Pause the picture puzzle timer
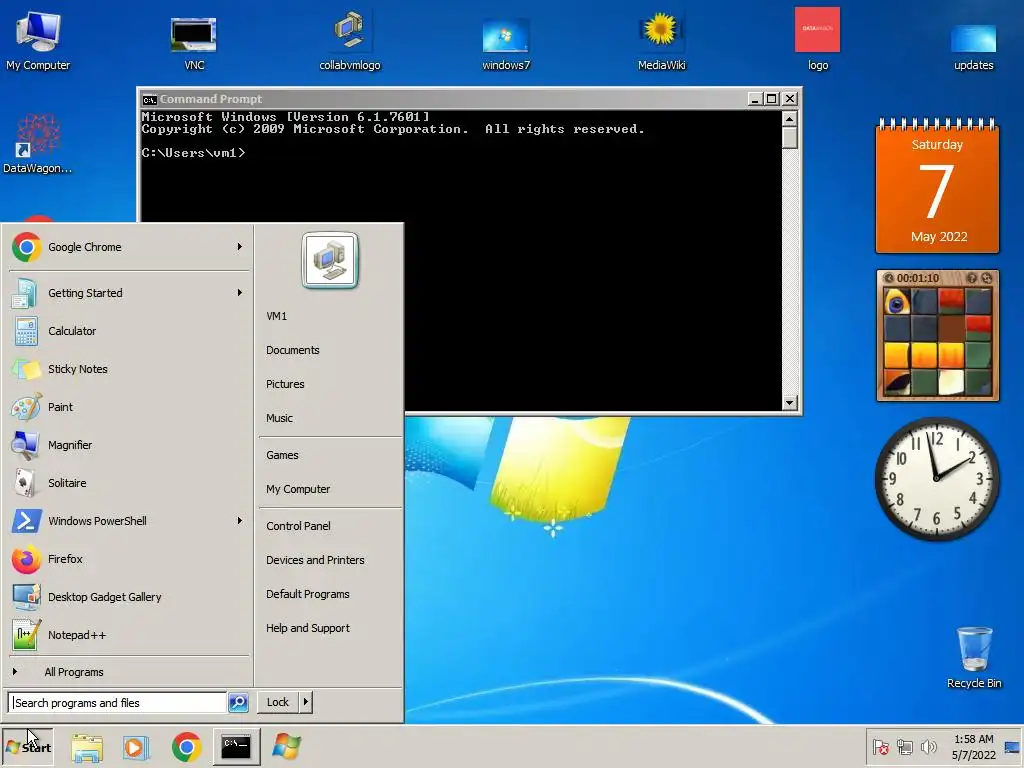1024x768 pixels. 888,278
